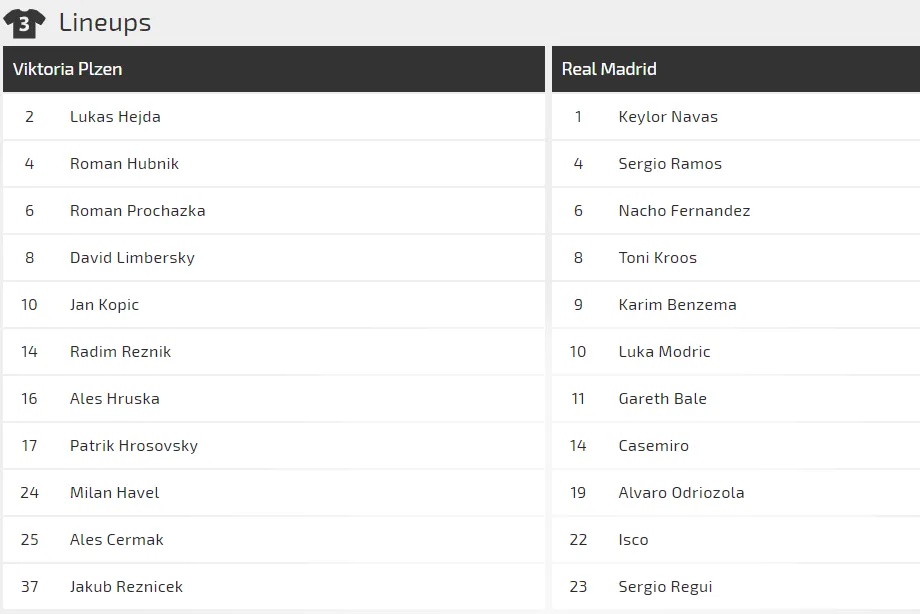The width and height of the screenshot is (920, 614).
Task: Open Alvaro Odriozola player entry
Action: pos(681,493)
